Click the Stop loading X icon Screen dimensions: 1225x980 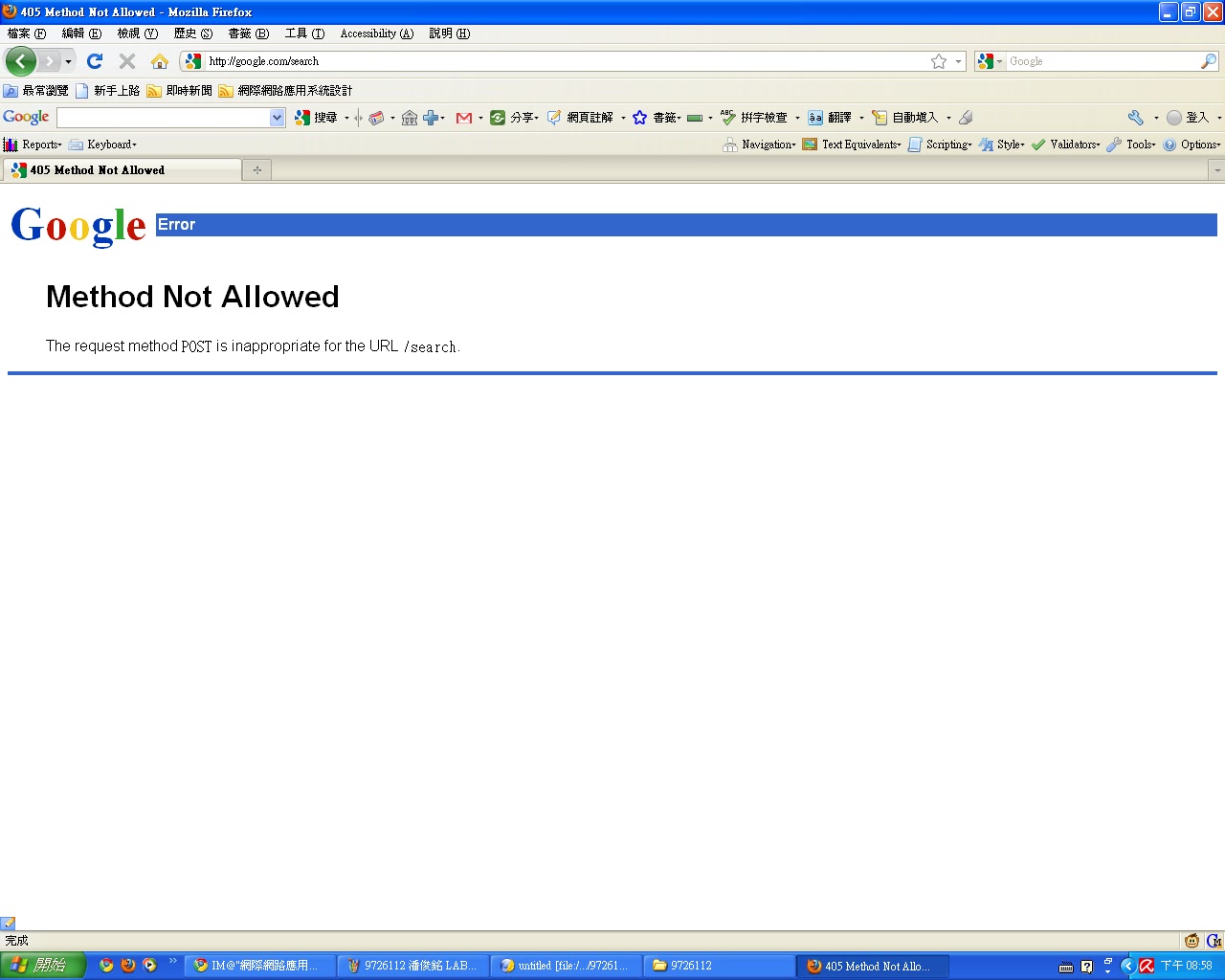pos(127,61)
